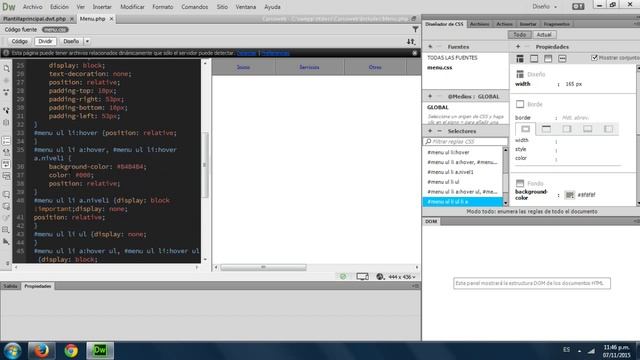Click the Servicios link in design view
Viewport: 640px width, 360px height.
tap(309, 67)
